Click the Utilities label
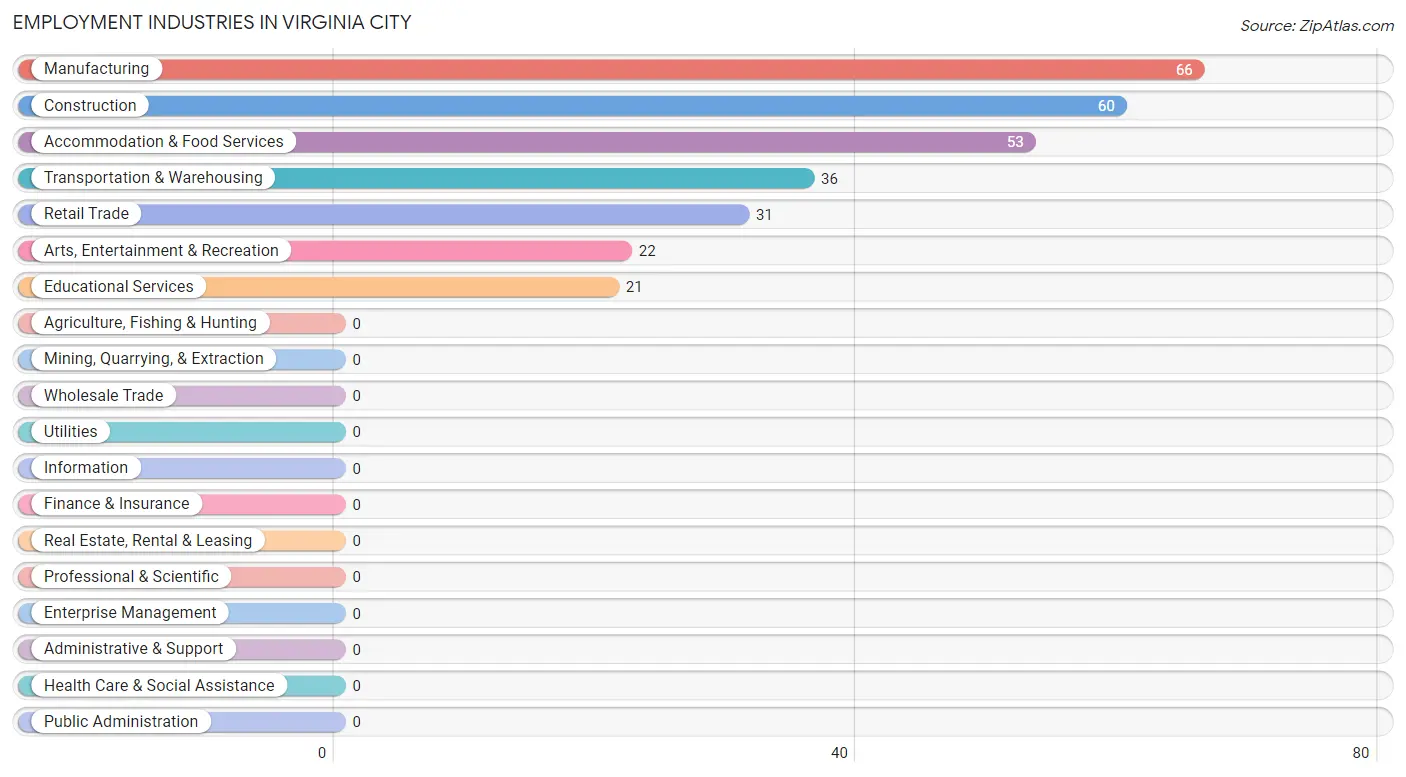Screen dimensions: 1406x777 pos(71,432)
